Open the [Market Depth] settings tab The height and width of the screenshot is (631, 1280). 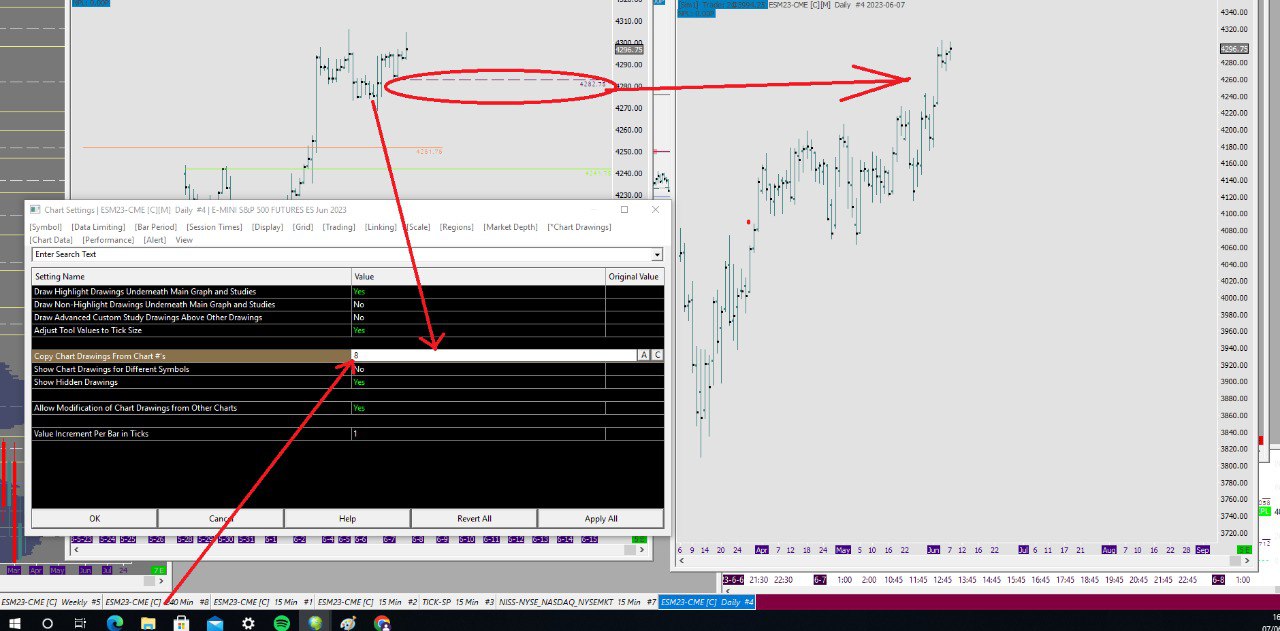[x=511, y=227]
